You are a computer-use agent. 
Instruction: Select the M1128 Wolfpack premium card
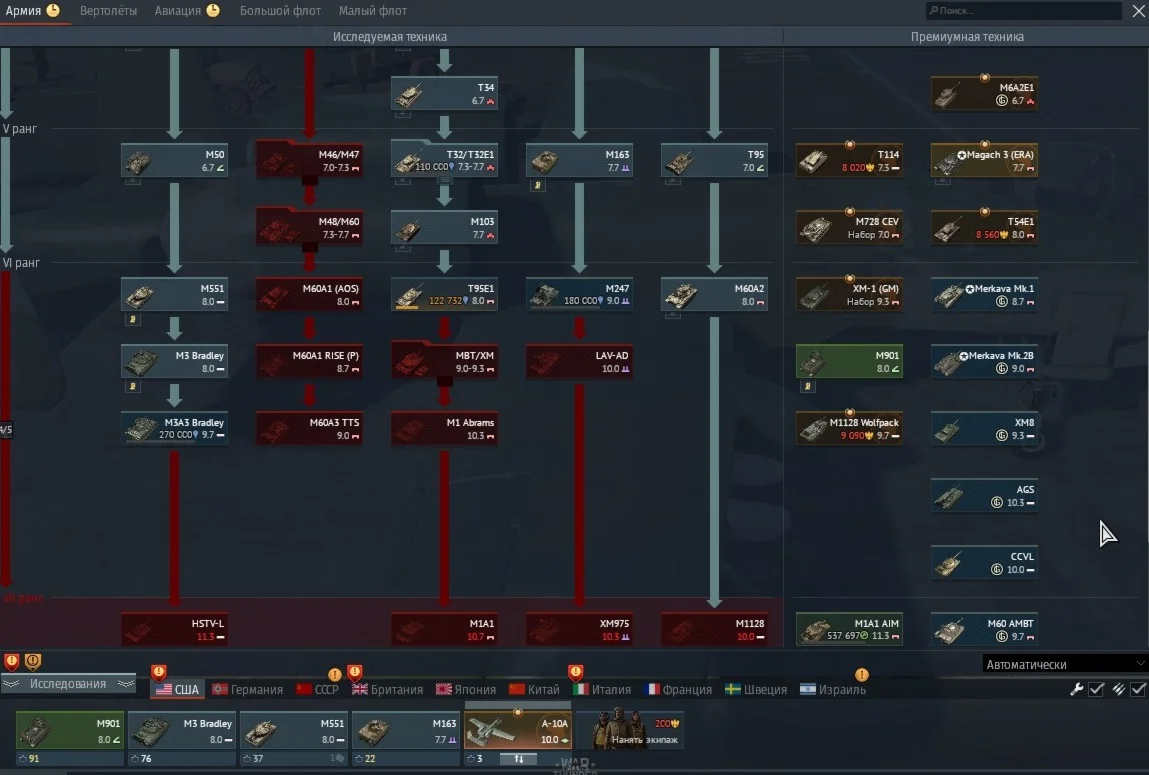coord(849,429)
